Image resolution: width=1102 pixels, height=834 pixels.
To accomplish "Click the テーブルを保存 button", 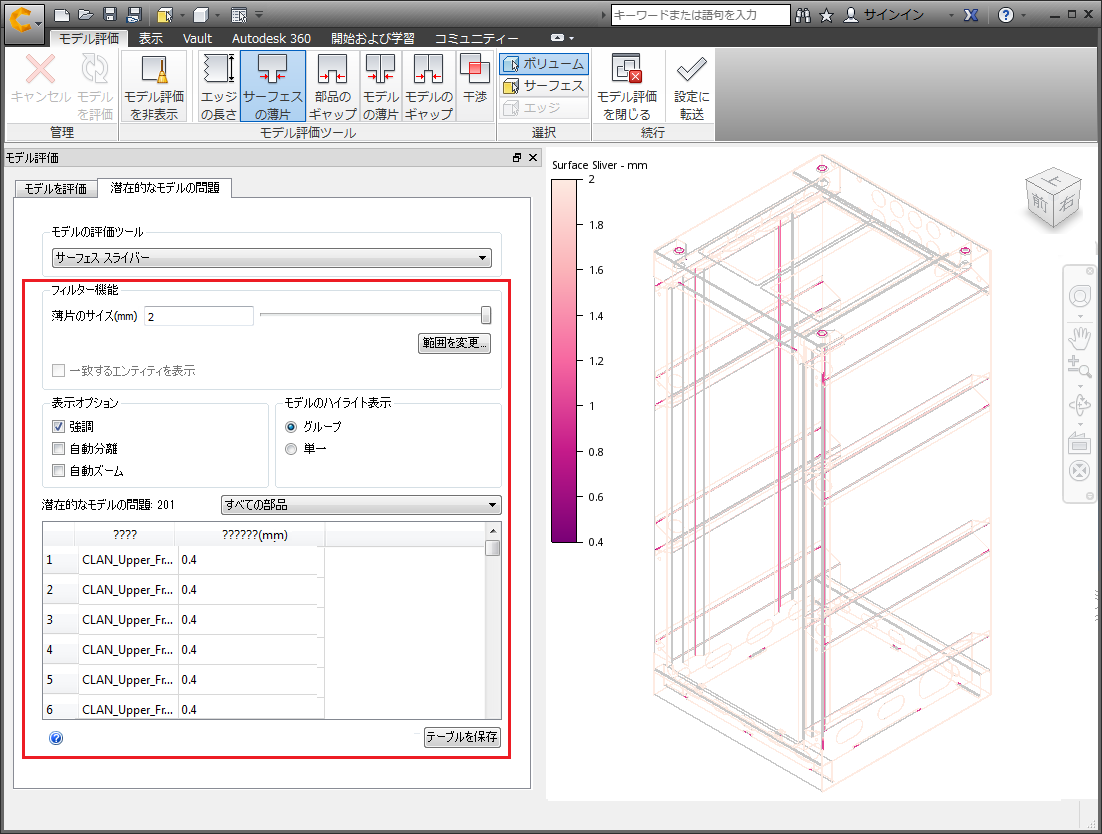I will click(462, 737).
